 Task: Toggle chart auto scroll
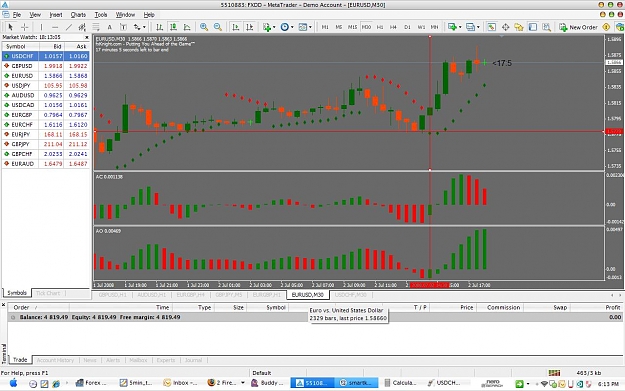pos(236,27)
